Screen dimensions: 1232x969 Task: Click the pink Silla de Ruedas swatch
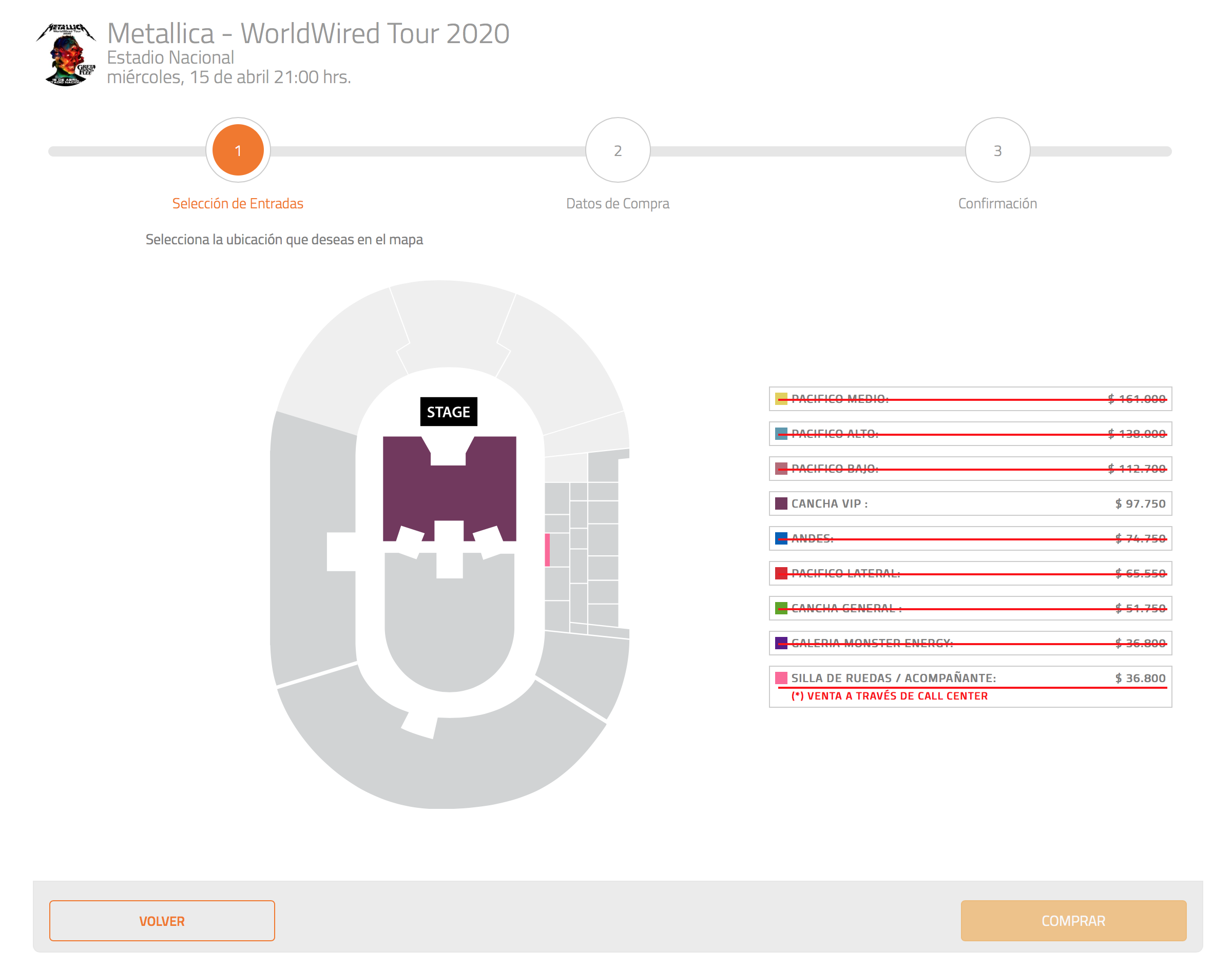tap(781, 678)
